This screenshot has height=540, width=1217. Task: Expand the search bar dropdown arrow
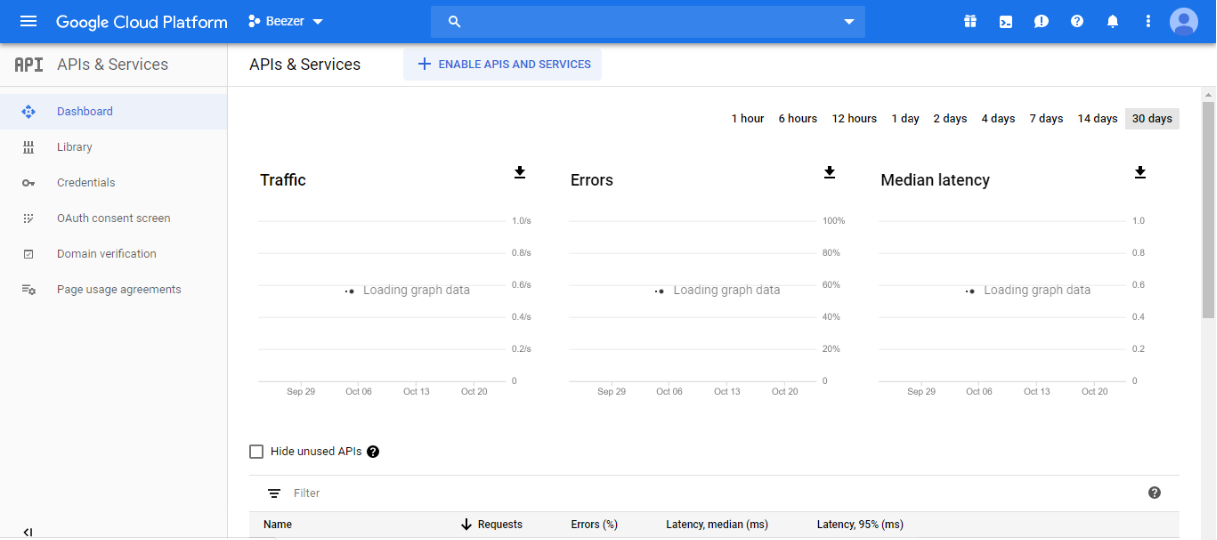(x=849, y=21)
